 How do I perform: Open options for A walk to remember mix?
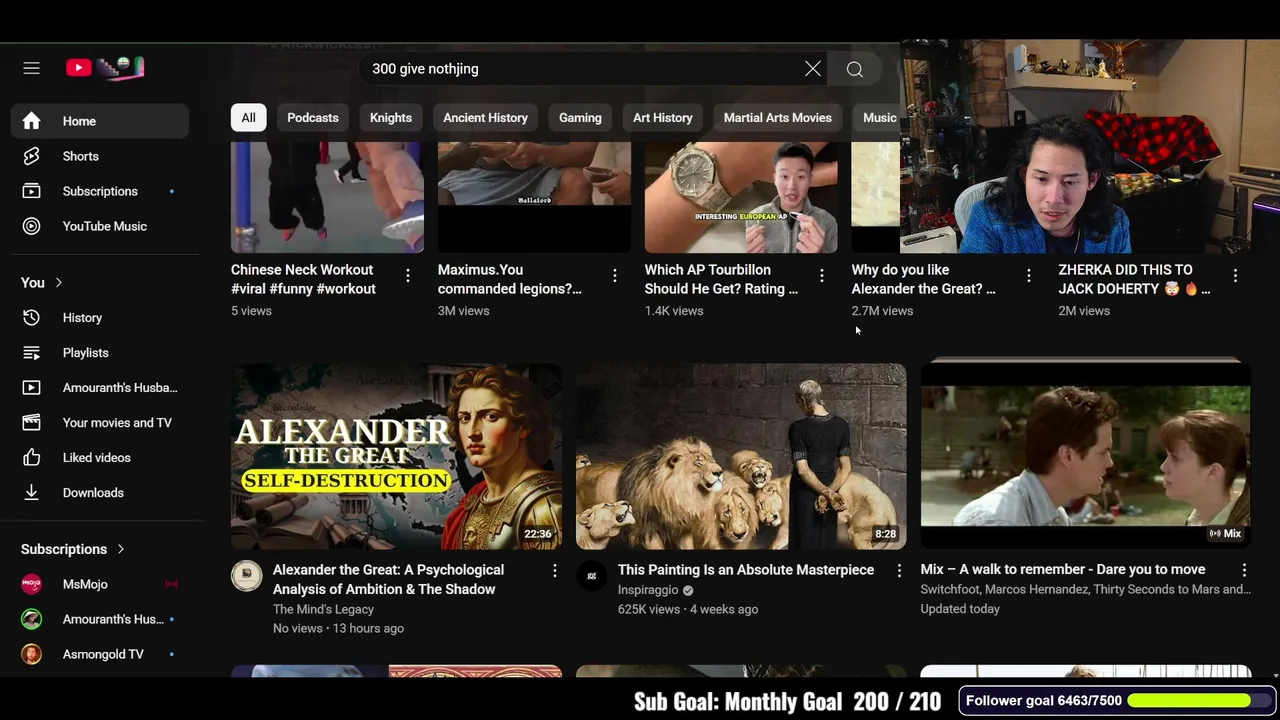point(1244,570)
